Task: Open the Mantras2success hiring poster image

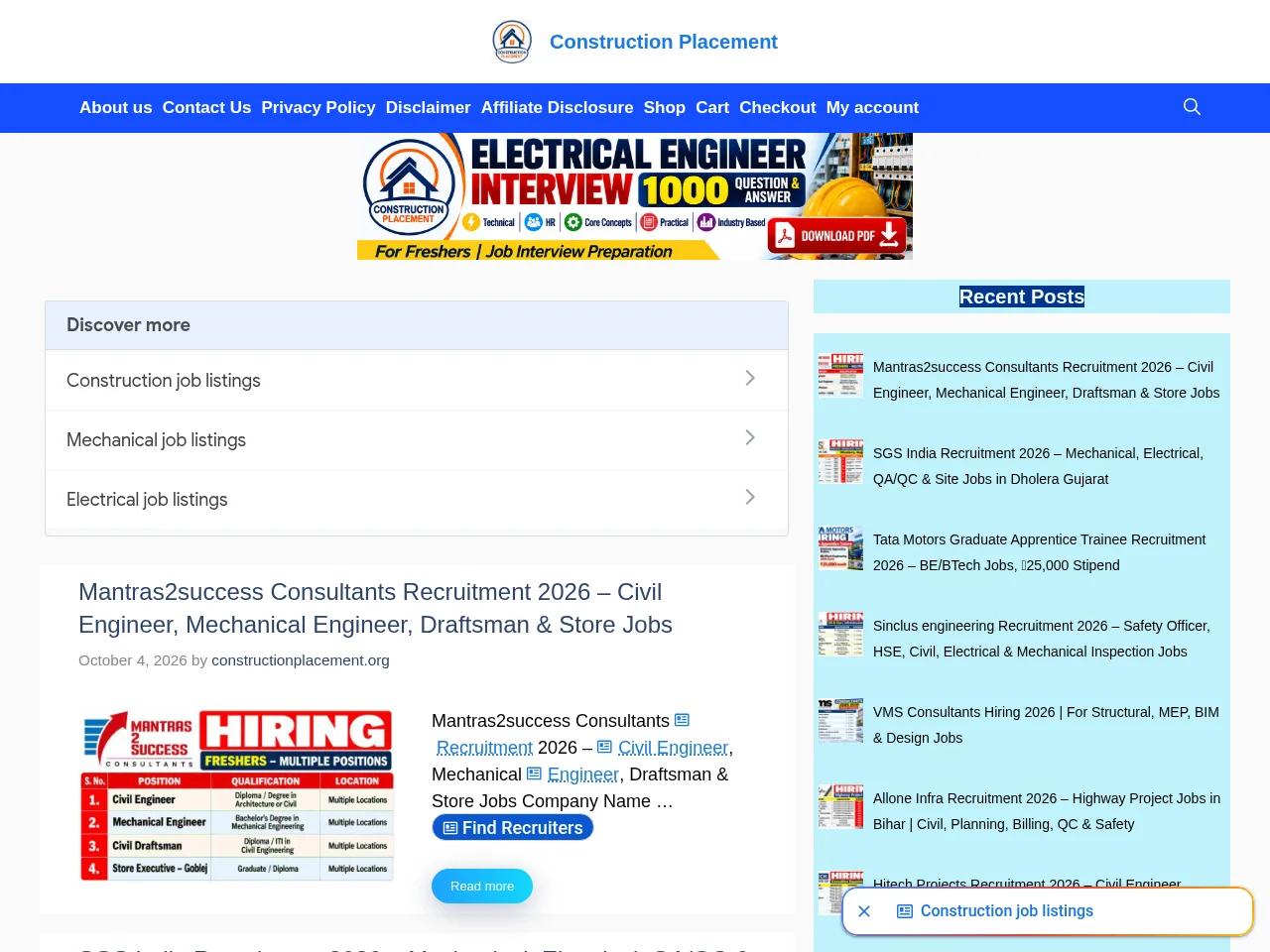Action: [x=237, y=795]
